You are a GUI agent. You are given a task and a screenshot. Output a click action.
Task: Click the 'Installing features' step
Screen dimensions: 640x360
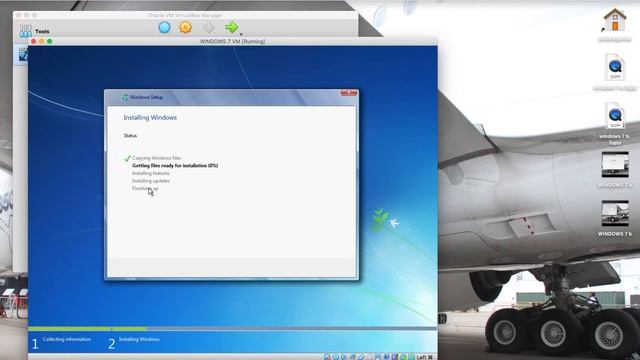(x=151, y=173)
